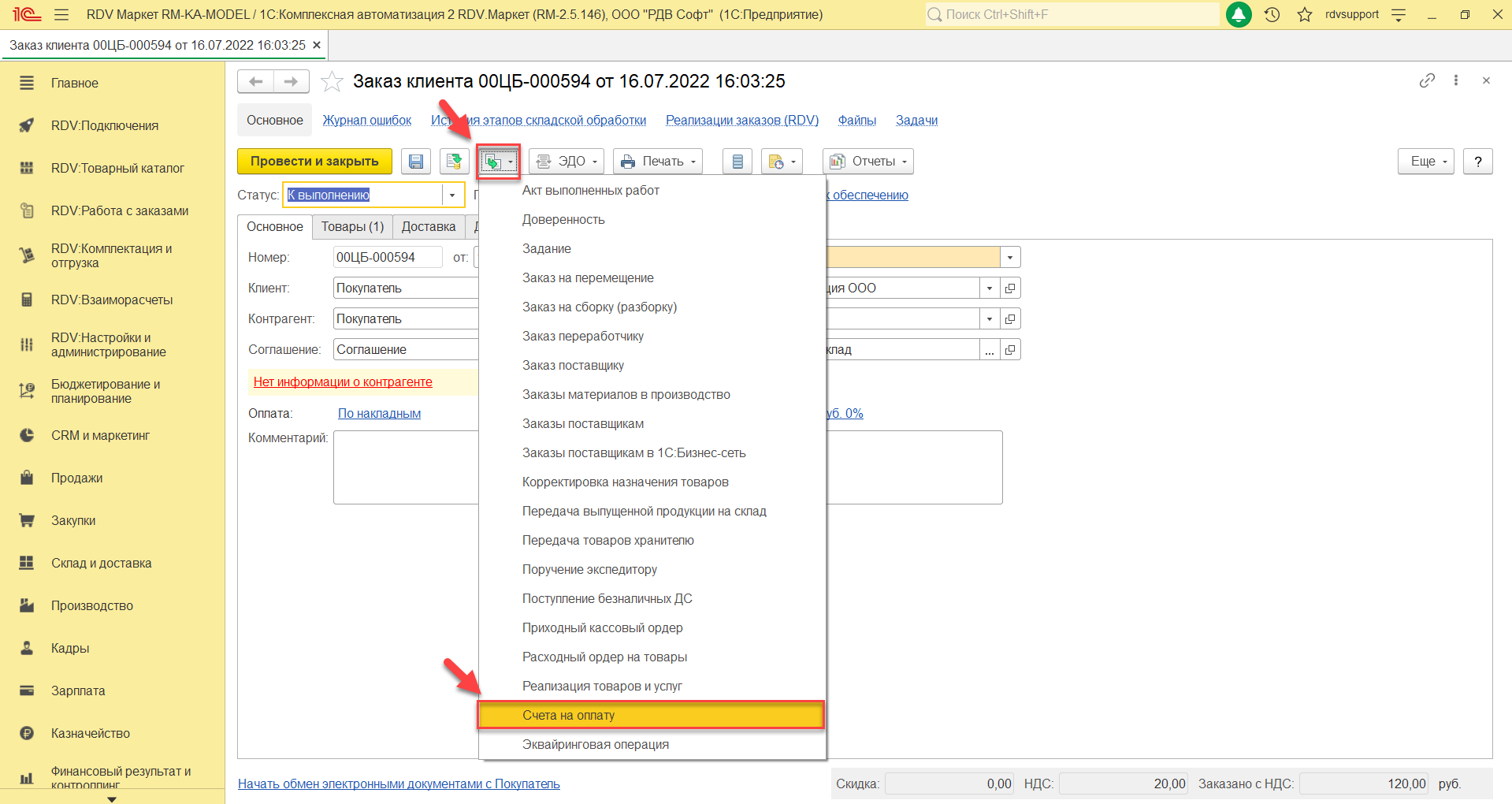Go back with the left arrow button
This screenshot has height=804, width=1512.
[x=255, y=81]
